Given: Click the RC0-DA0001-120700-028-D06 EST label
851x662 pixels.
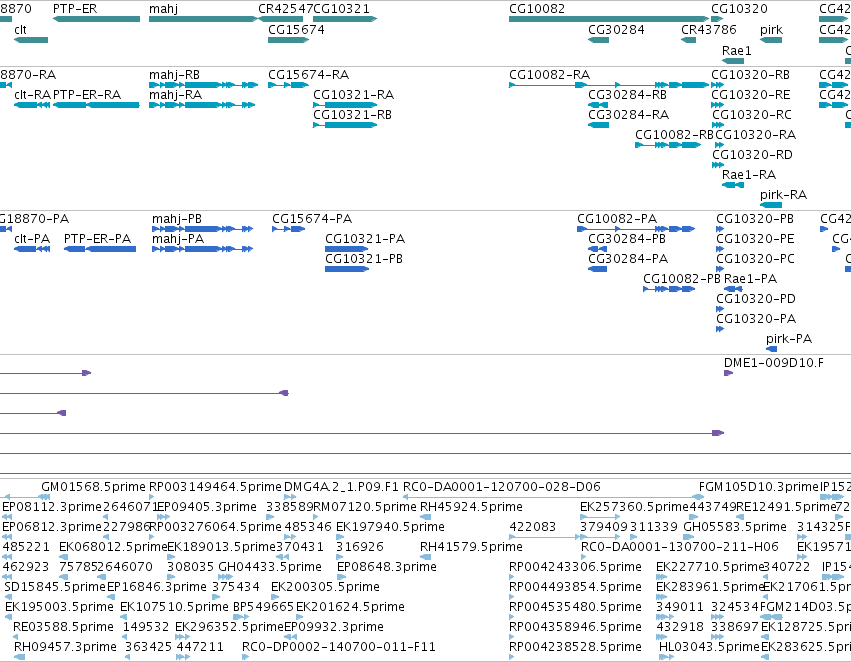Looking at the screenshot, I should (x=501, y=487).
